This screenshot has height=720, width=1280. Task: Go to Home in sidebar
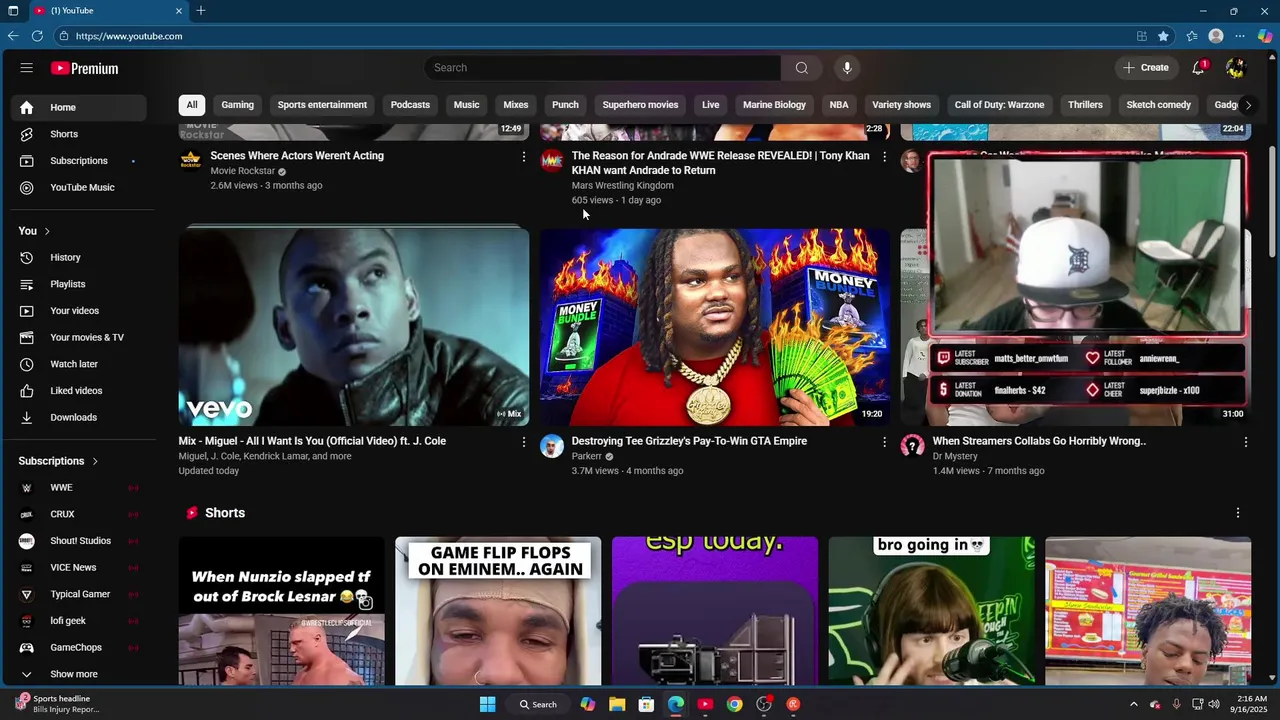(78, 107)
